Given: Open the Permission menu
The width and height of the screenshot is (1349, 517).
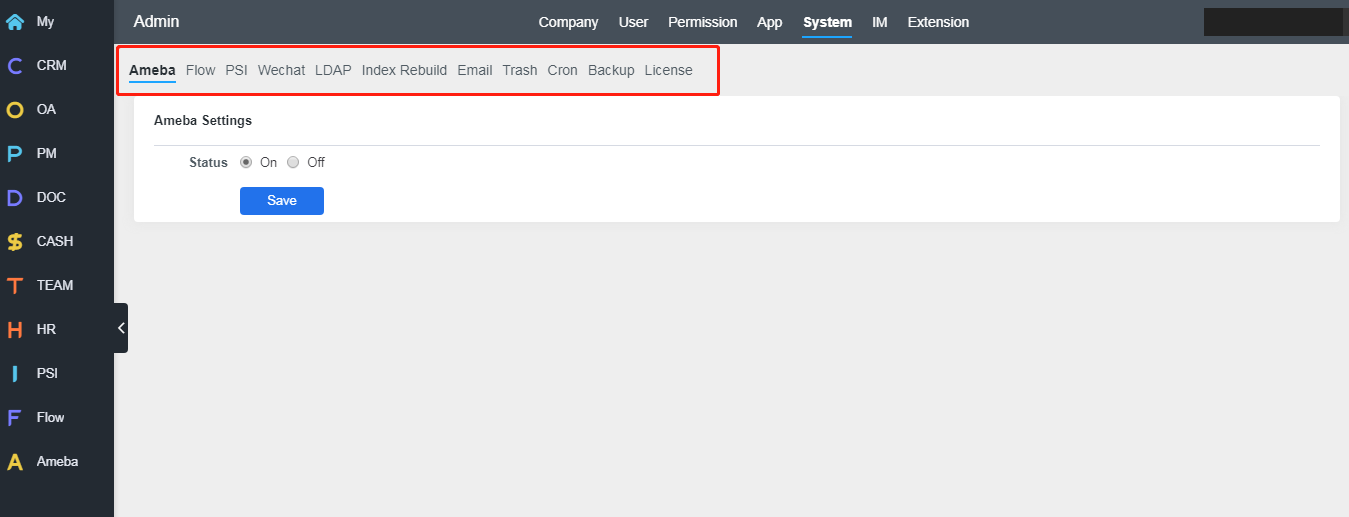Looking at the screenshot, I should point(703,22).
